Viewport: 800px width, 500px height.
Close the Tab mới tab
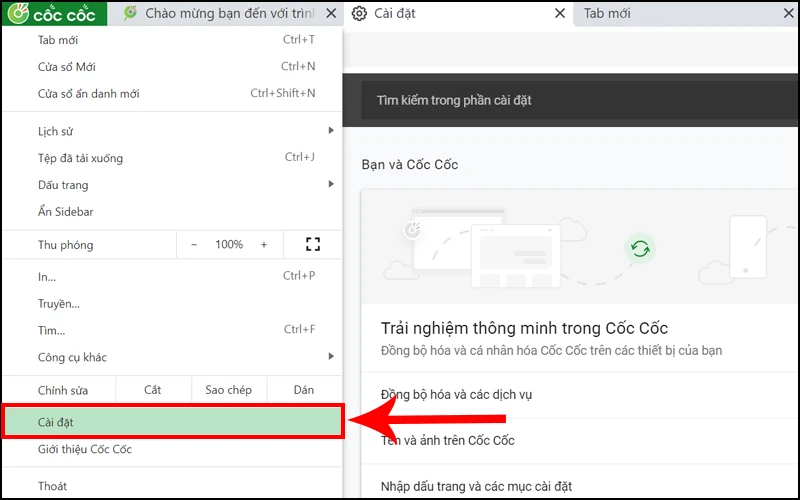pyautogui.click(x=789, y=13)
